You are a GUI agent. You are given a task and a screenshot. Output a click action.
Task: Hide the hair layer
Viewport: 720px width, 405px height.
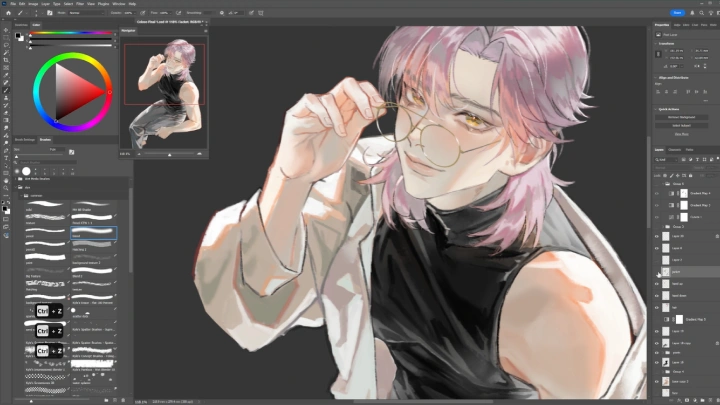(657, 308)
